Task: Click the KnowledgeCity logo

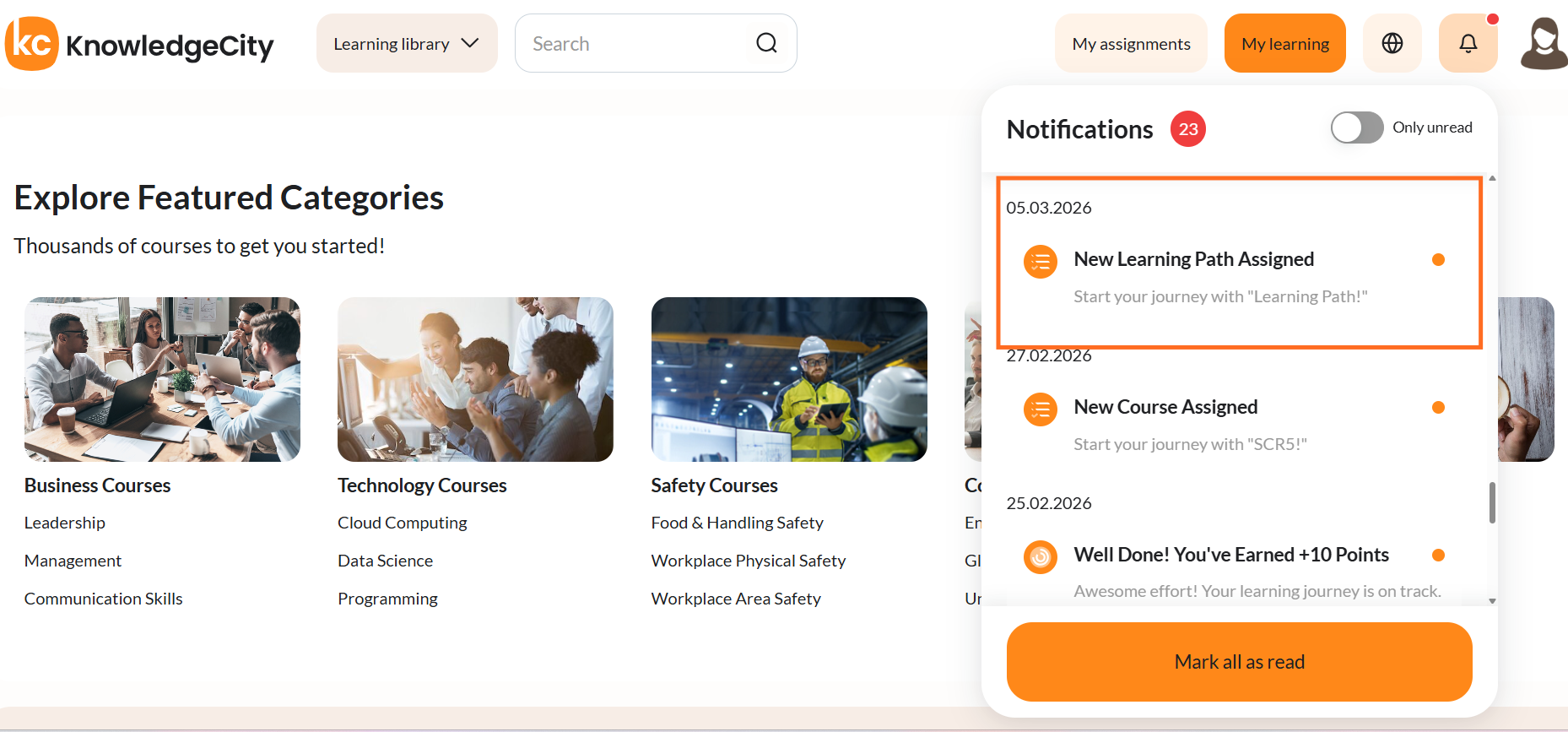Action: click(x=140, y=44)
